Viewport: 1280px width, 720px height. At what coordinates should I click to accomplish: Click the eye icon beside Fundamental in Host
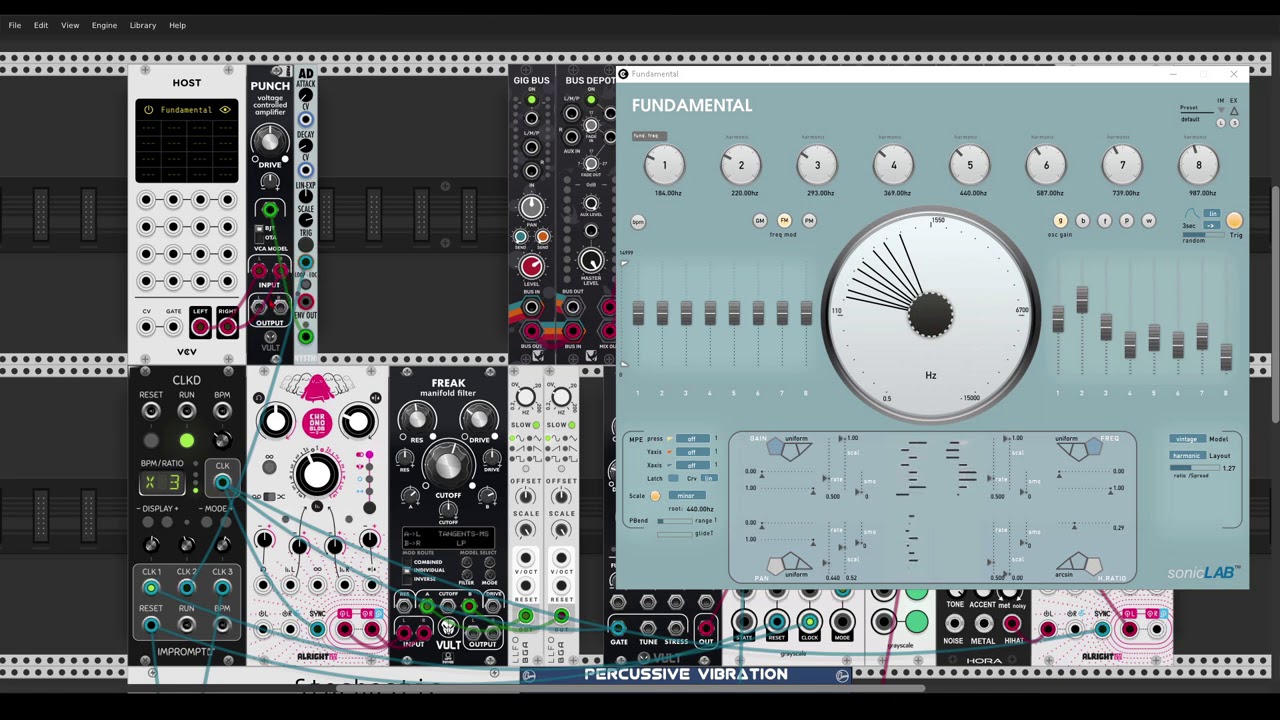225,110
